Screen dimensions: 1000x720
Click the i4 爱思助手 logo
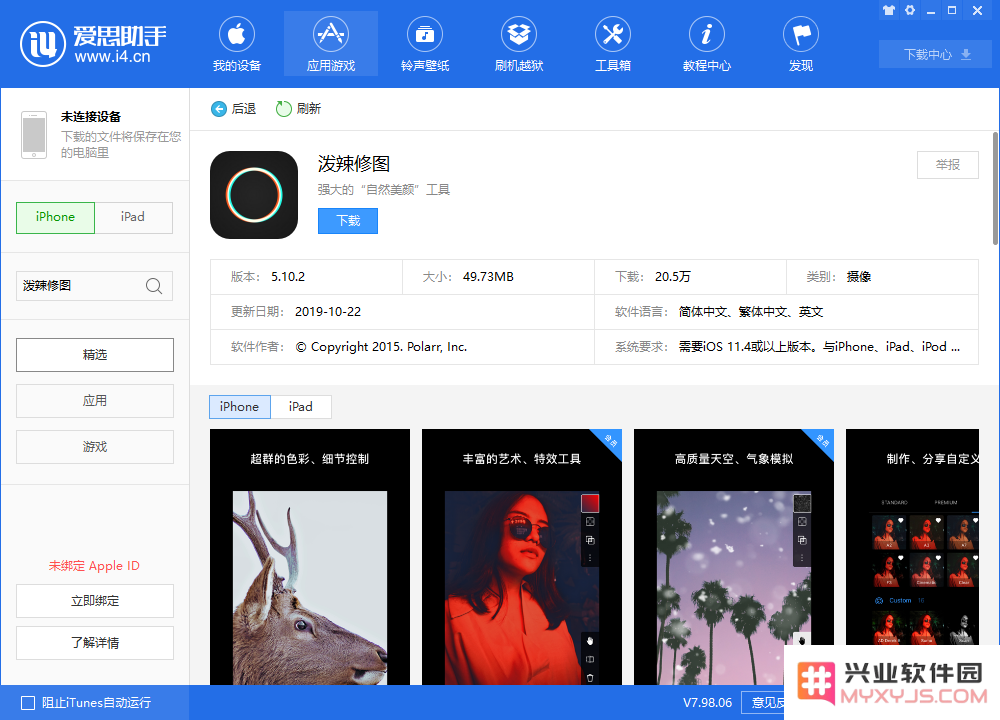click(93, 44)
